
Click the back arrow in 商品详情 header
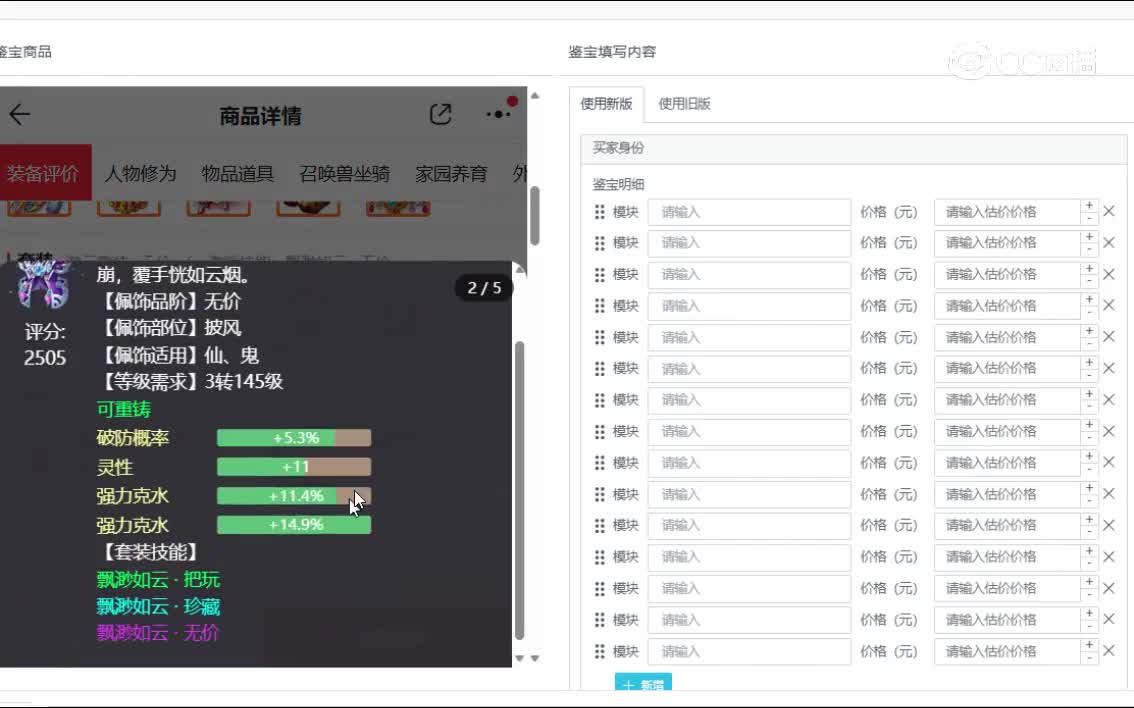[19, 115]
